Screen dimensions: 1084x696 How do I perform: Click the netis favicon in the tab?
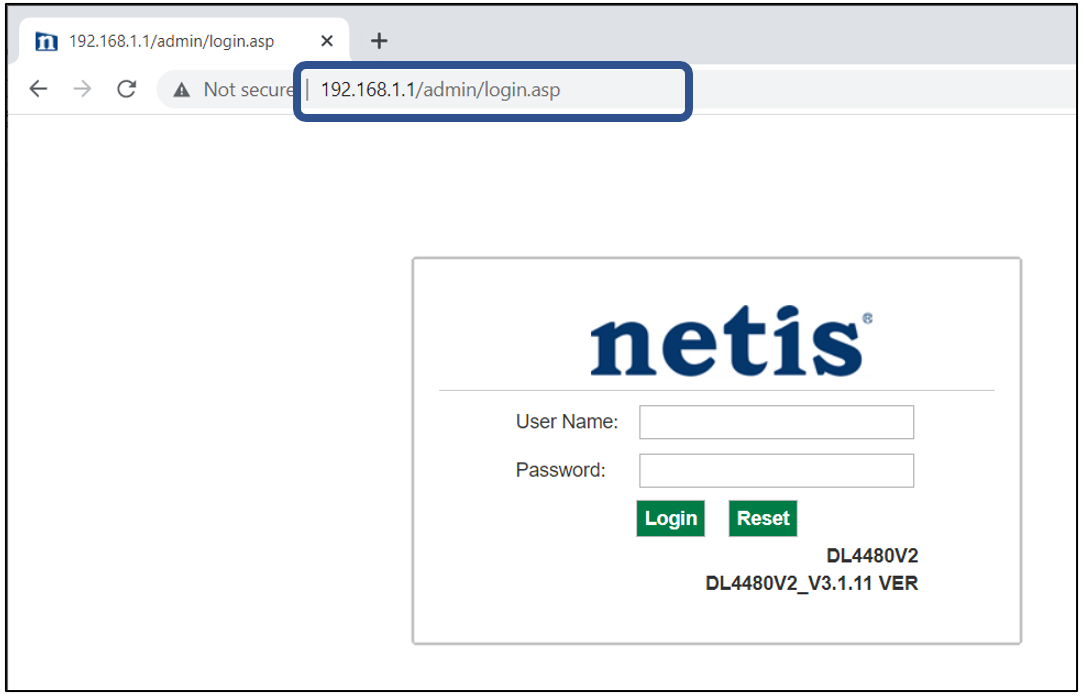[46, 41]
